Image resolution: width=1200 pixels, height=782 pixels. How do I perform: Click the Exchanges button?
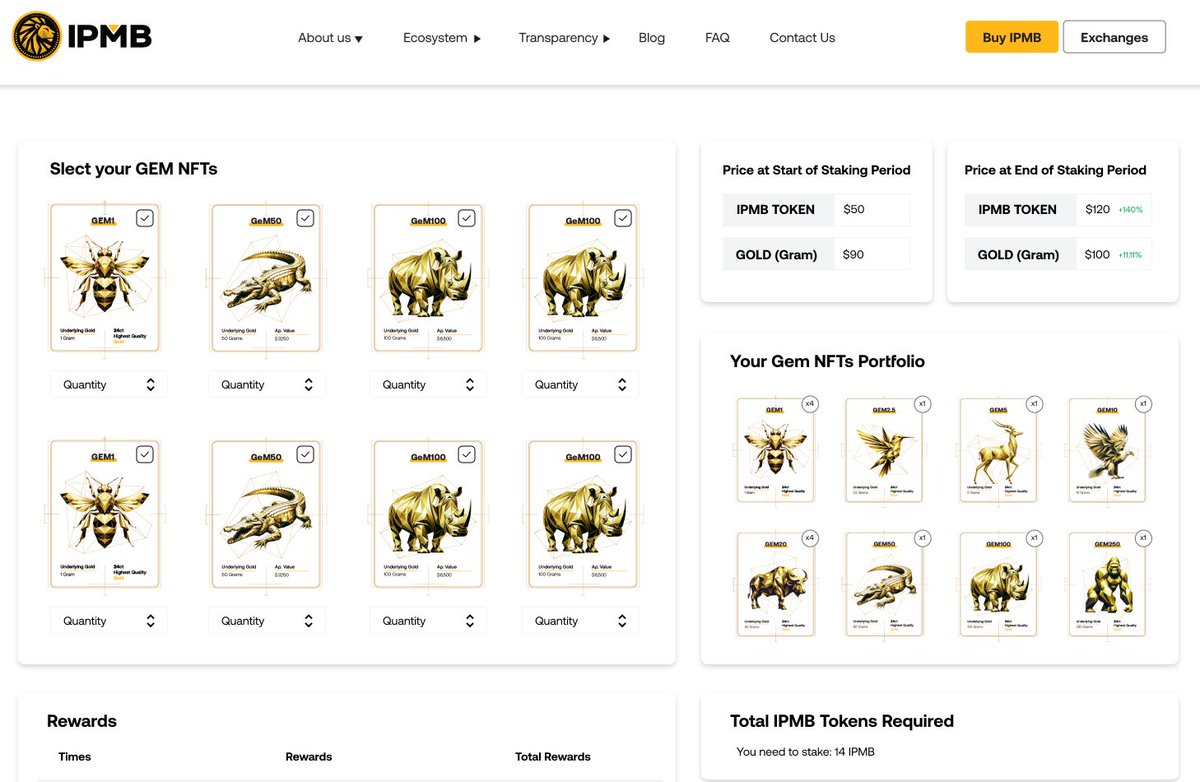pos(1114,37)
